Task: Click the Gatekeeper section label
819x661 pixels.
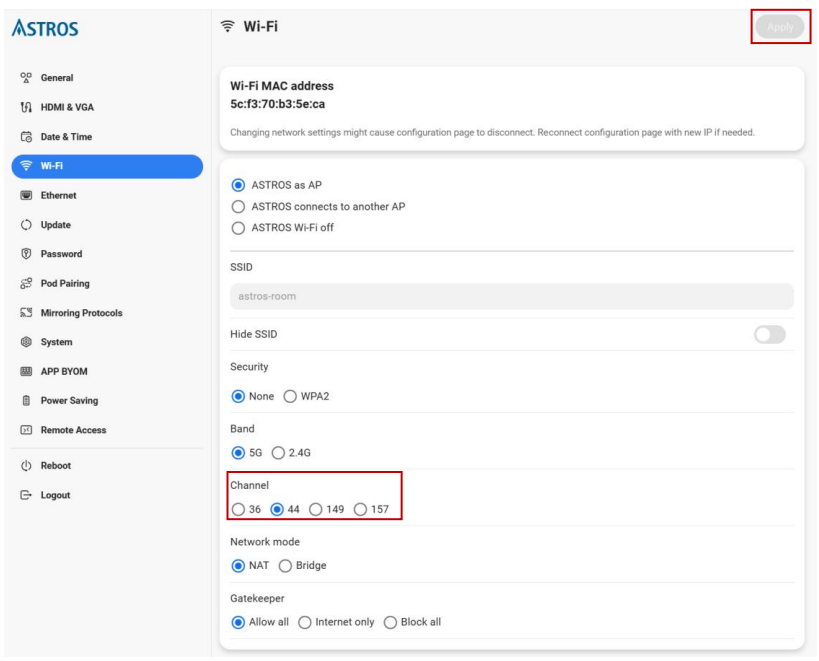Action: pos(258,598)
